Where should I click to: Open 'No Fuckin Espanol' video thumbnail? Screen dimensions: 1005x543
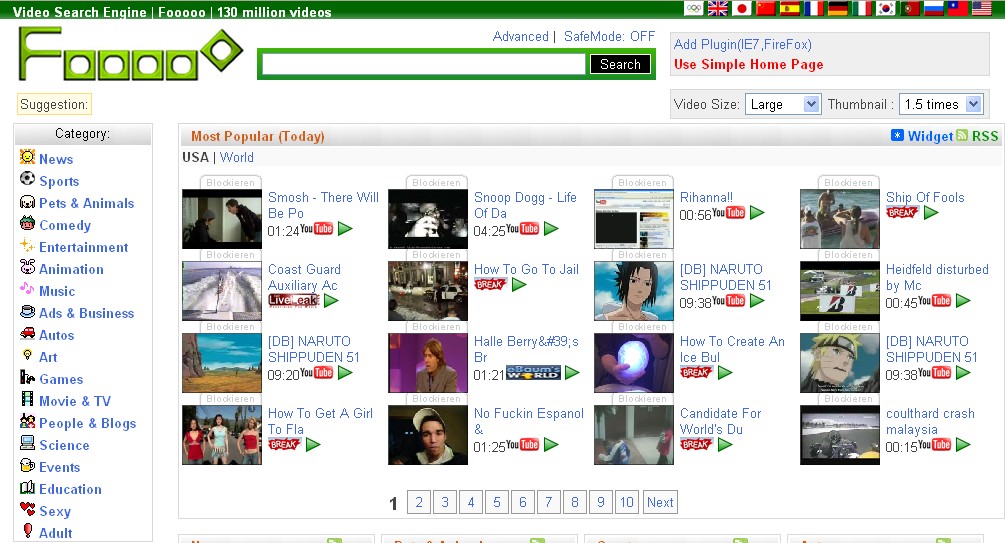[x=428, y=435]
